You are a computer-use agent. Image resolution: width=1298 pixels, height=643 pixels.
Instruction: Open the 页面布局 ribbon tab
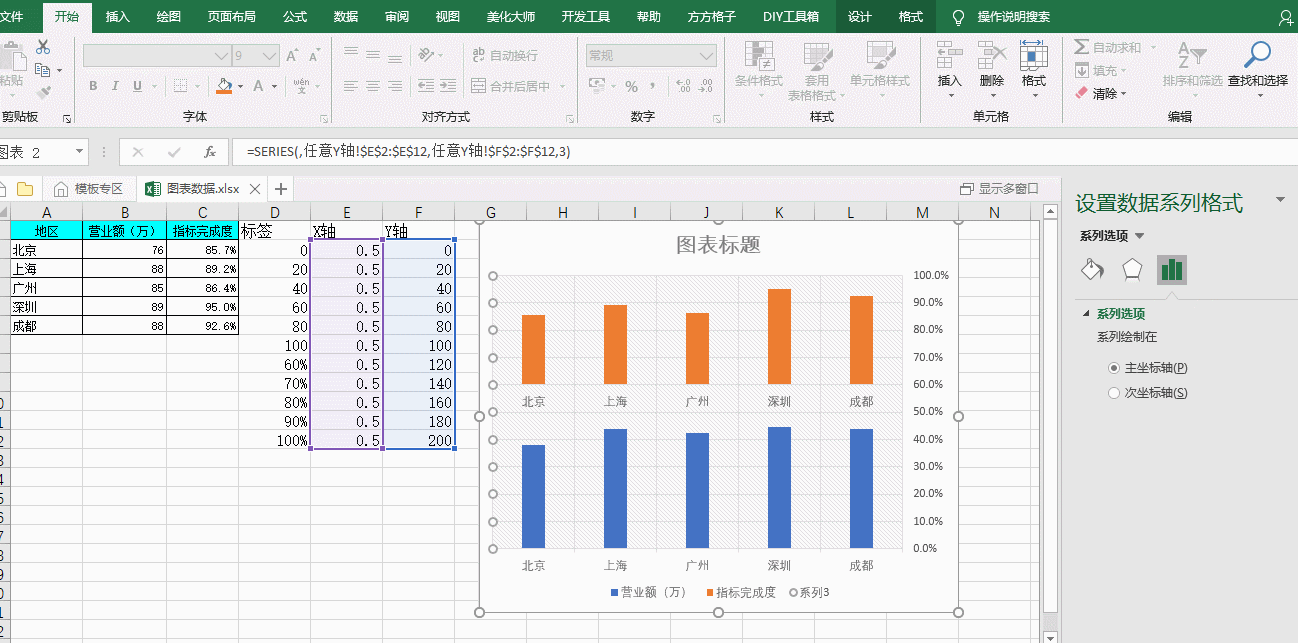pos(231,17)
